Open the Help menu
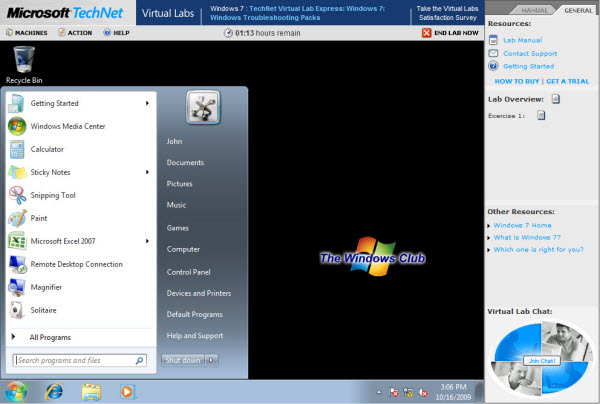Viewport: 600px width, 404px height. [117, 33]
